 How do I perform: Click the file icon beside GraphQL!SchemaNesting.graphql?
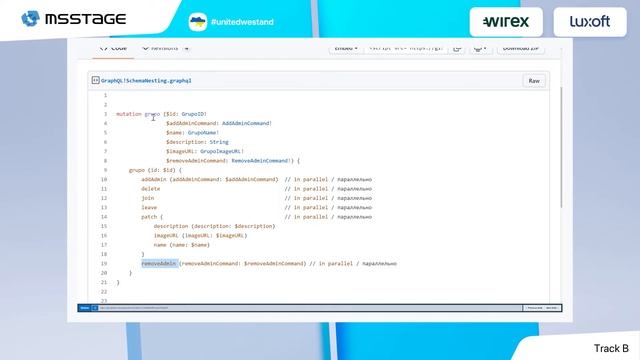(x=96, y=80)
